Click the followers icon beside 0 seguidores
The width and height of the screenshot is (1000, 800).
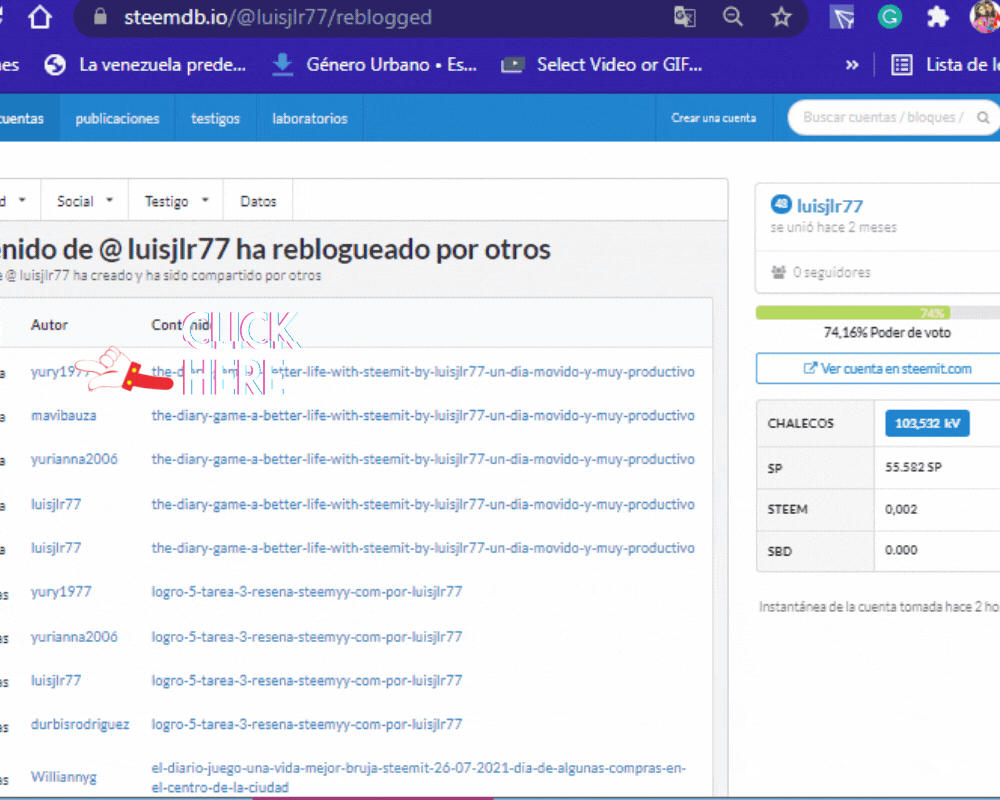tap(778, 272)
